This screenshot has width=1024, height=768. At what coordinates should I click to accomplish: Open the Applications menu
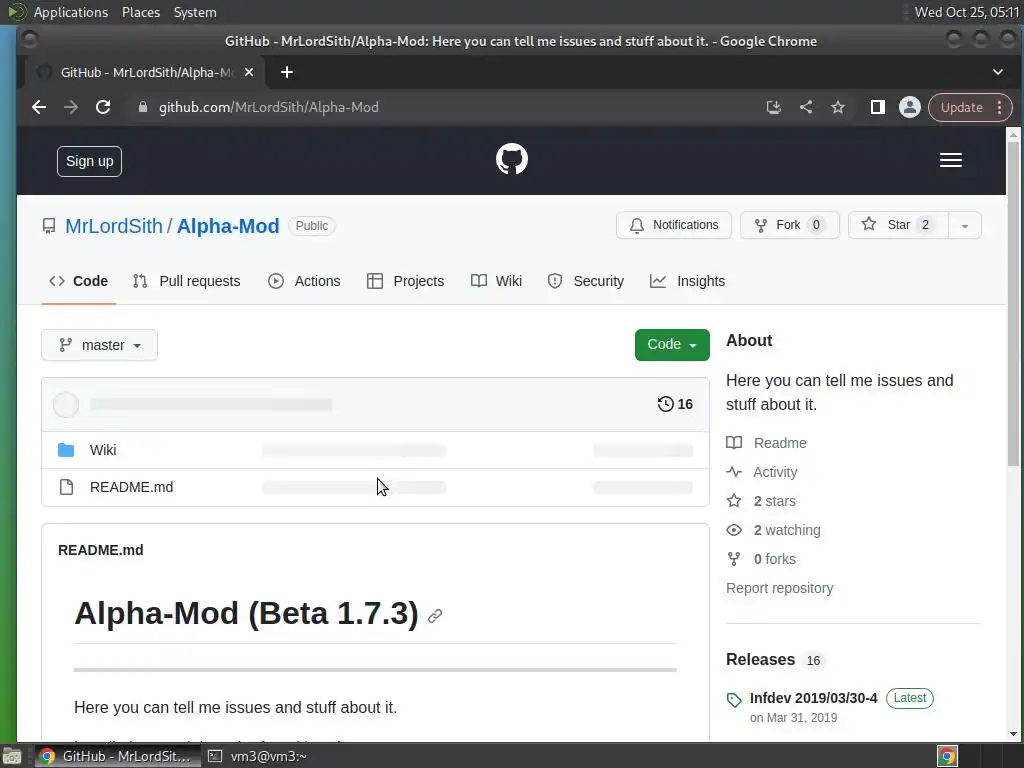coord(71,12)
